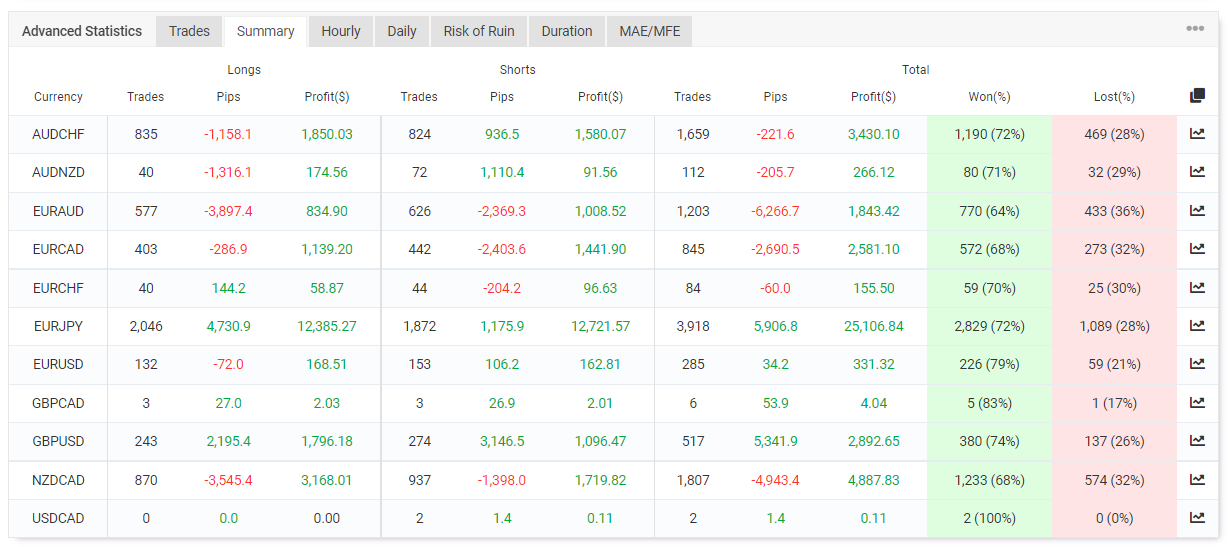Image resolution: width=1231 pixels, height=547 pixels.
Task: Click EURCHF total pips -60.0
Action: [x=775, y=288]
